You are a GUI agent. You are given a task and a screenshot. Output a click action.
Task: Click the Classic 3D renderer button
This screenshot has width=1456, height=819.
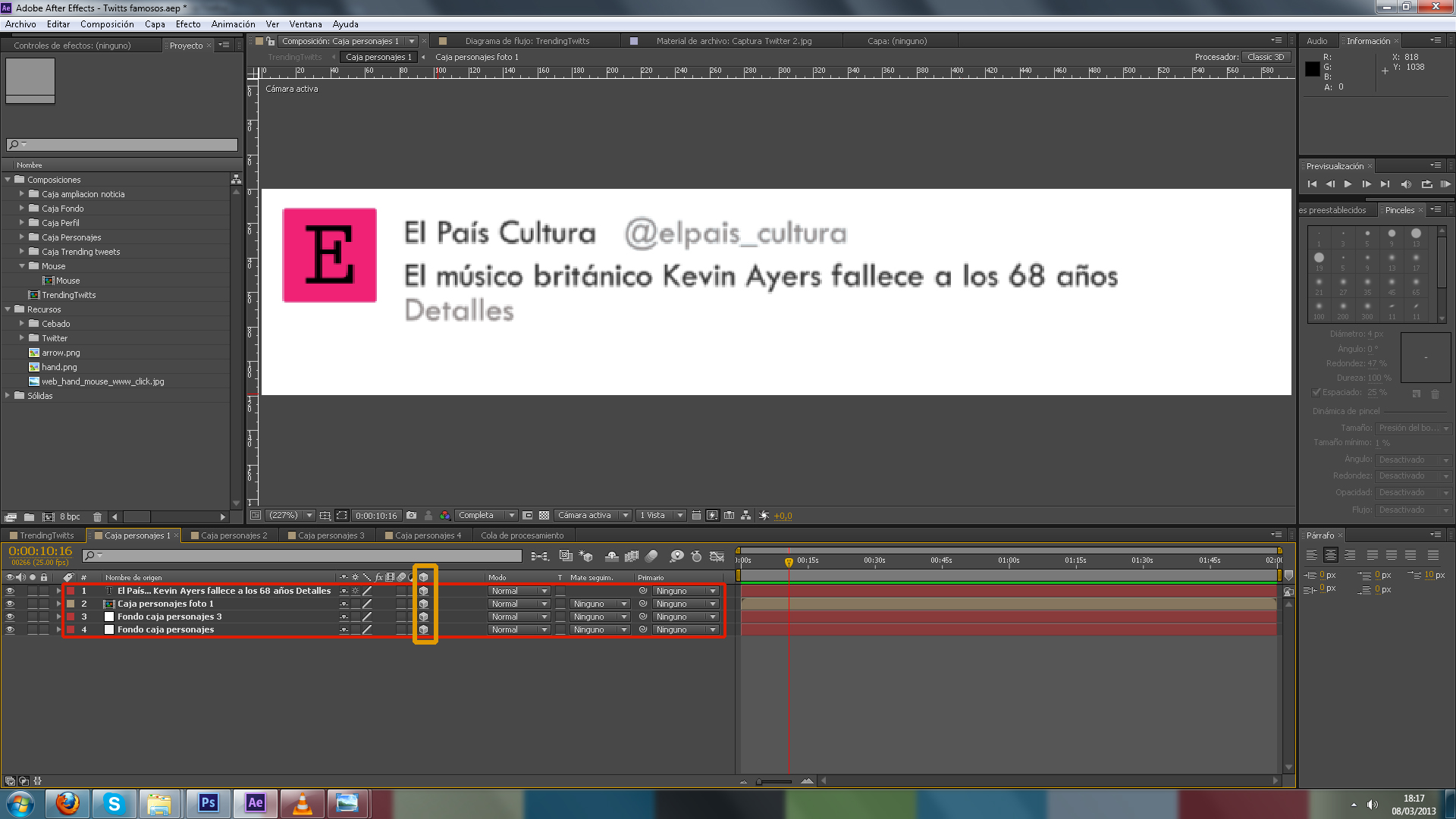click(x=1266, y=57)
